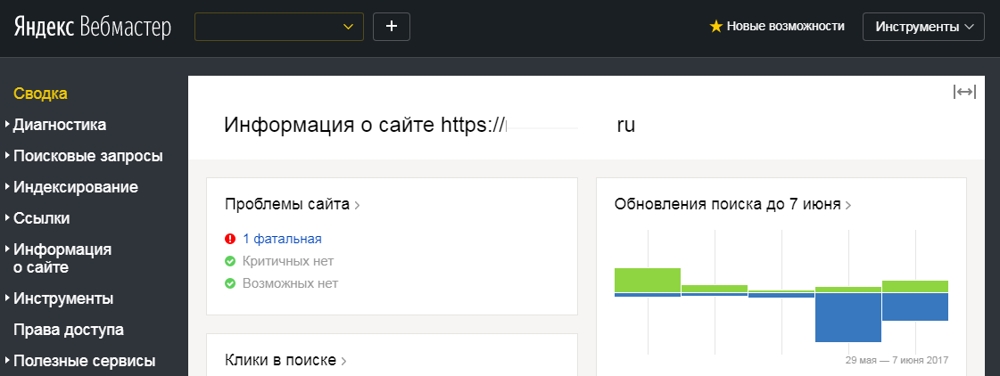This screenshot has height=376, width=1000.
Task: Open the site selector dropdown
Action: (x=279, y=27)
